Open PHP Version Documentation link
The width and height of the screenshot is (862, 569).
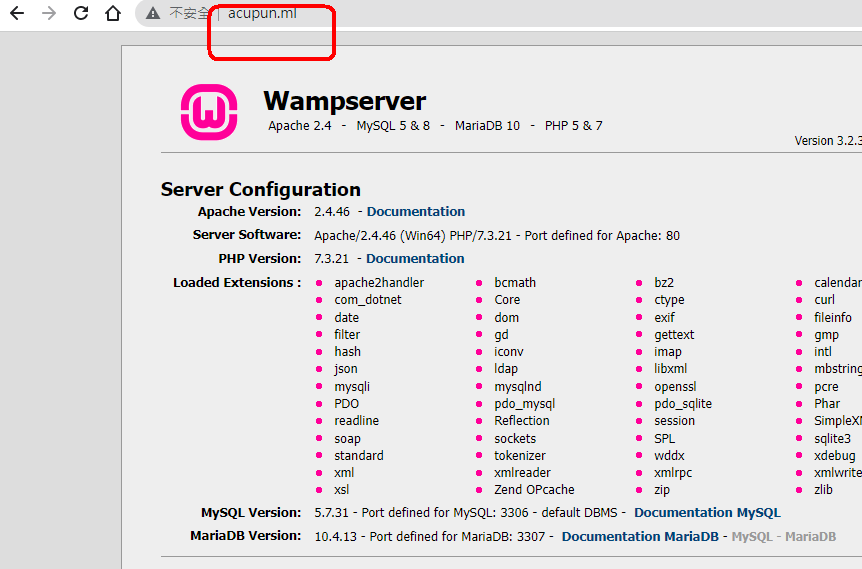(415, 258)
